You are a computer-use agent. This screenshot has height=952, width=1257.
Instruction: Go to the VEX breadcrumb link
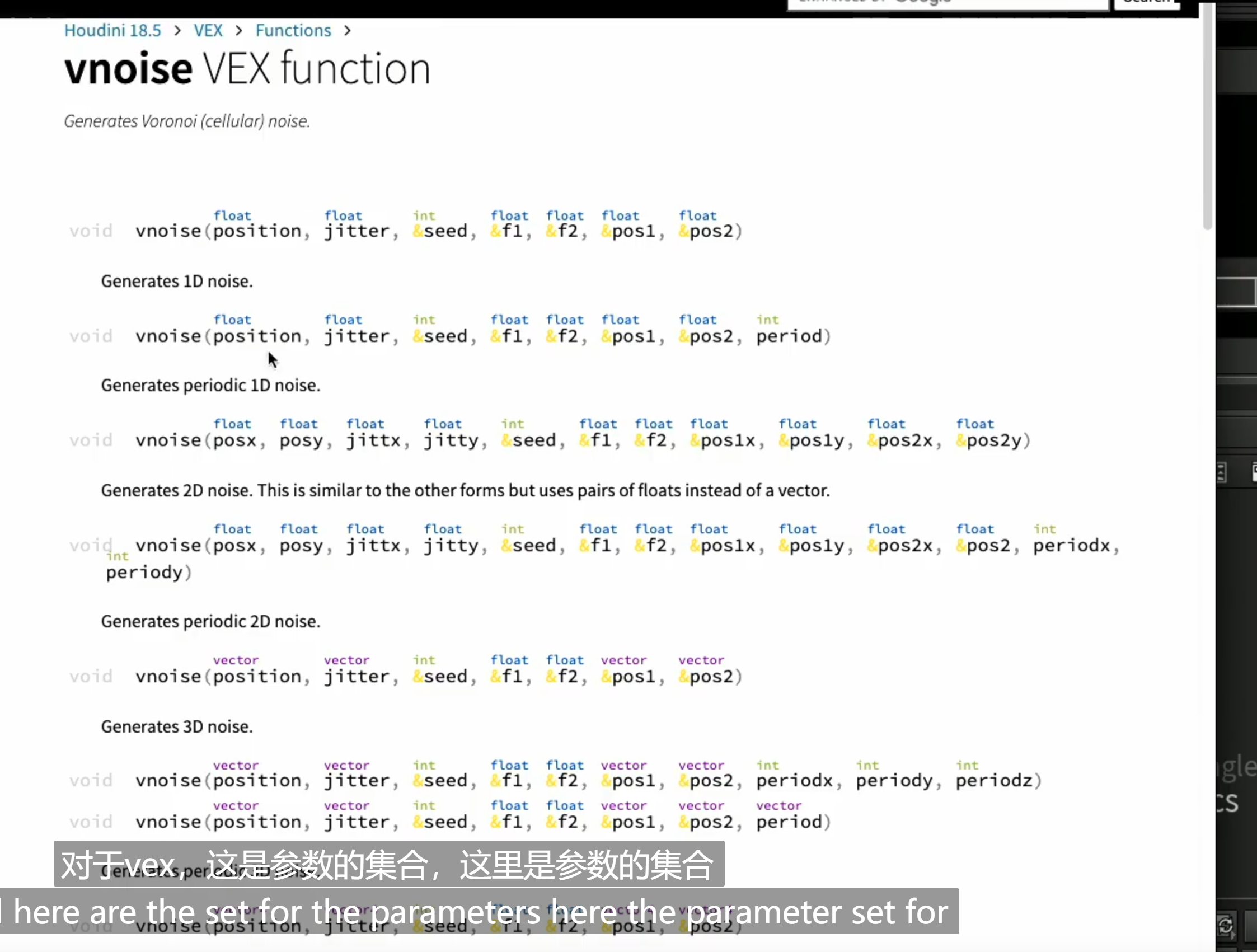208,30
